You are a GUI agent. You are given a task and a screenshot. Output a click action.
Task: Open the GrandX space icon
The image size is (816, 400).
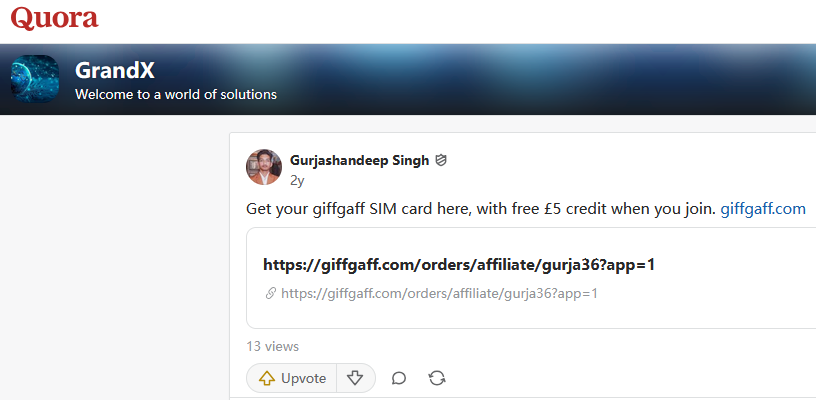[35, 79]
